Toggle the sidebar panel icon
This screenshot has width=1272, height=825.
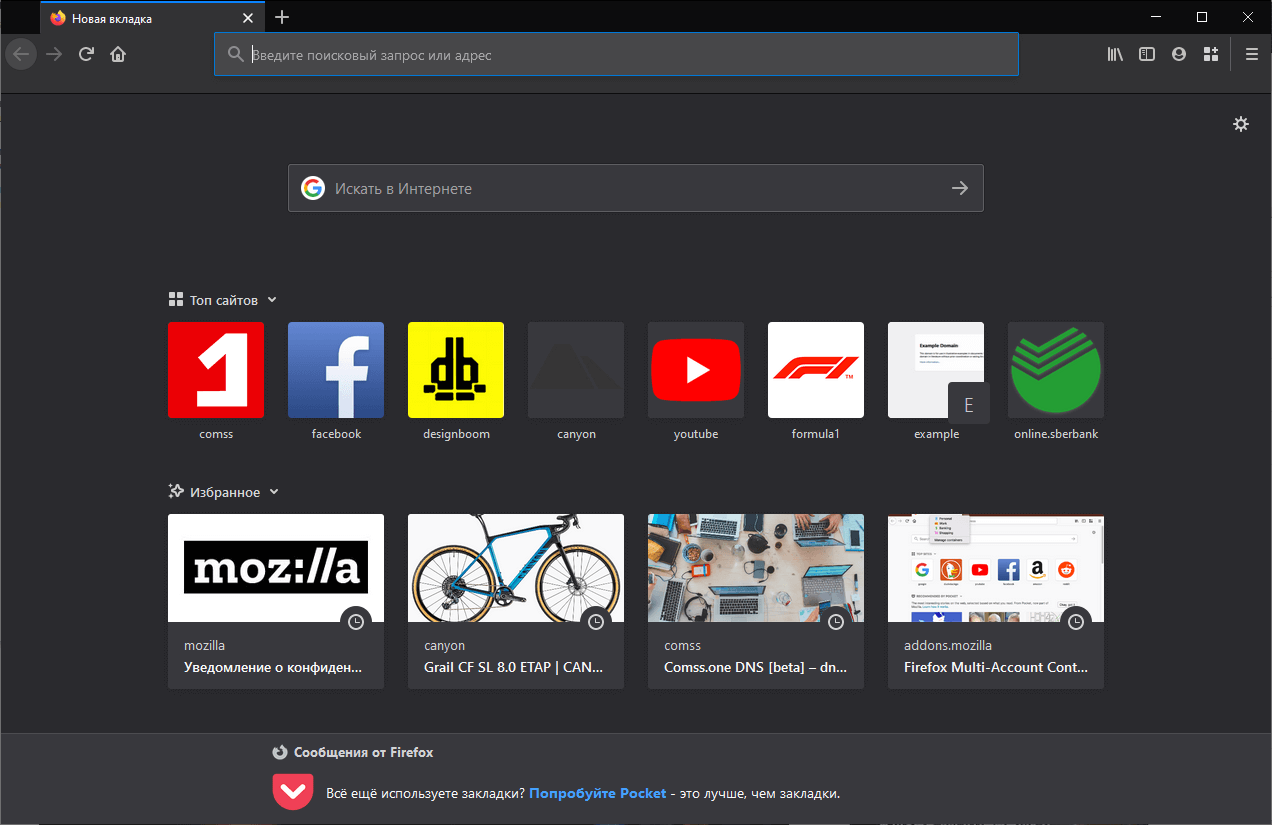click(1146, 54)
